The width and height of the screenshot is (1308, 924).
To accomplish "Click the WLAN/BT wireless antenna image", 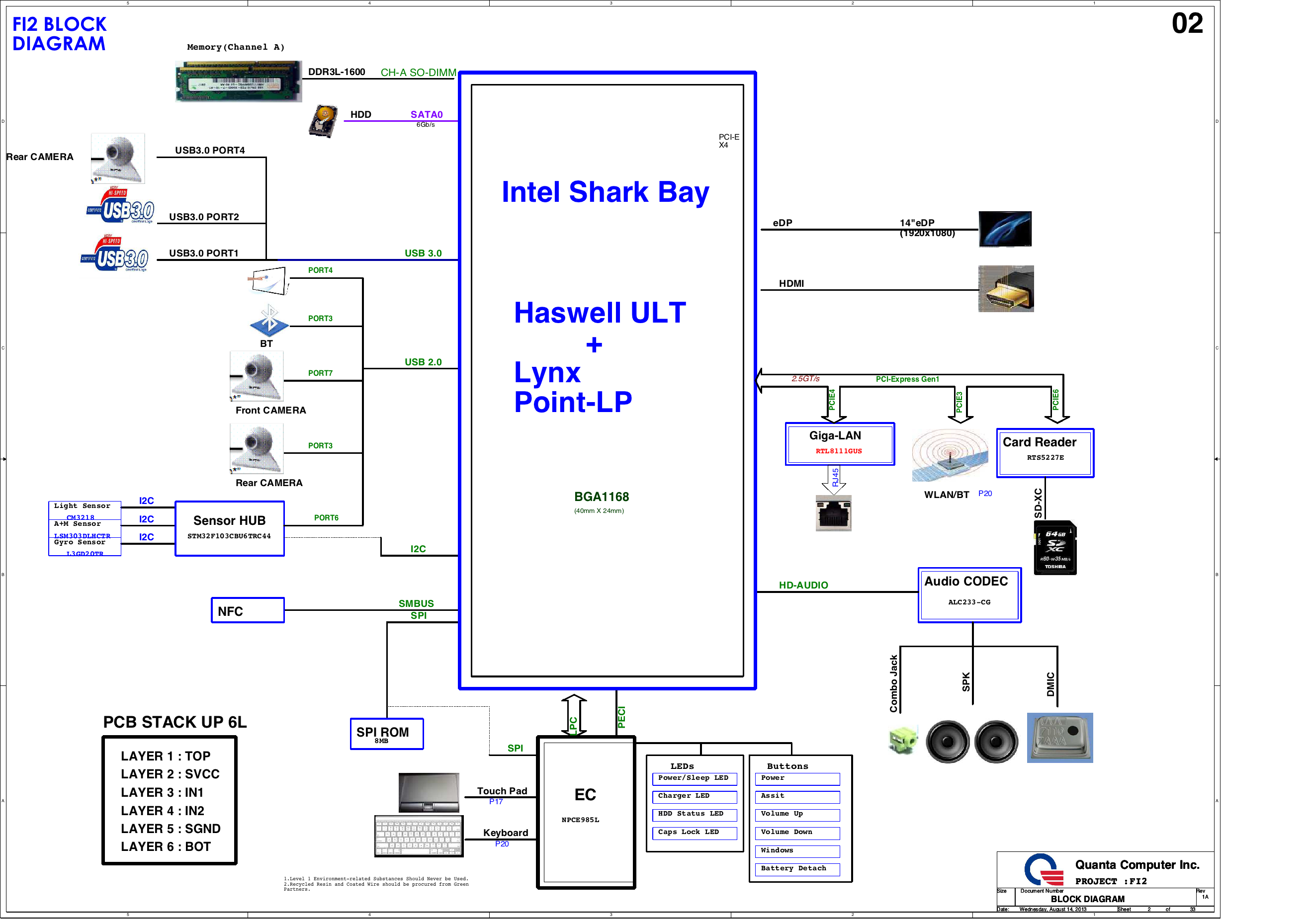I will [x=949, y=455].
